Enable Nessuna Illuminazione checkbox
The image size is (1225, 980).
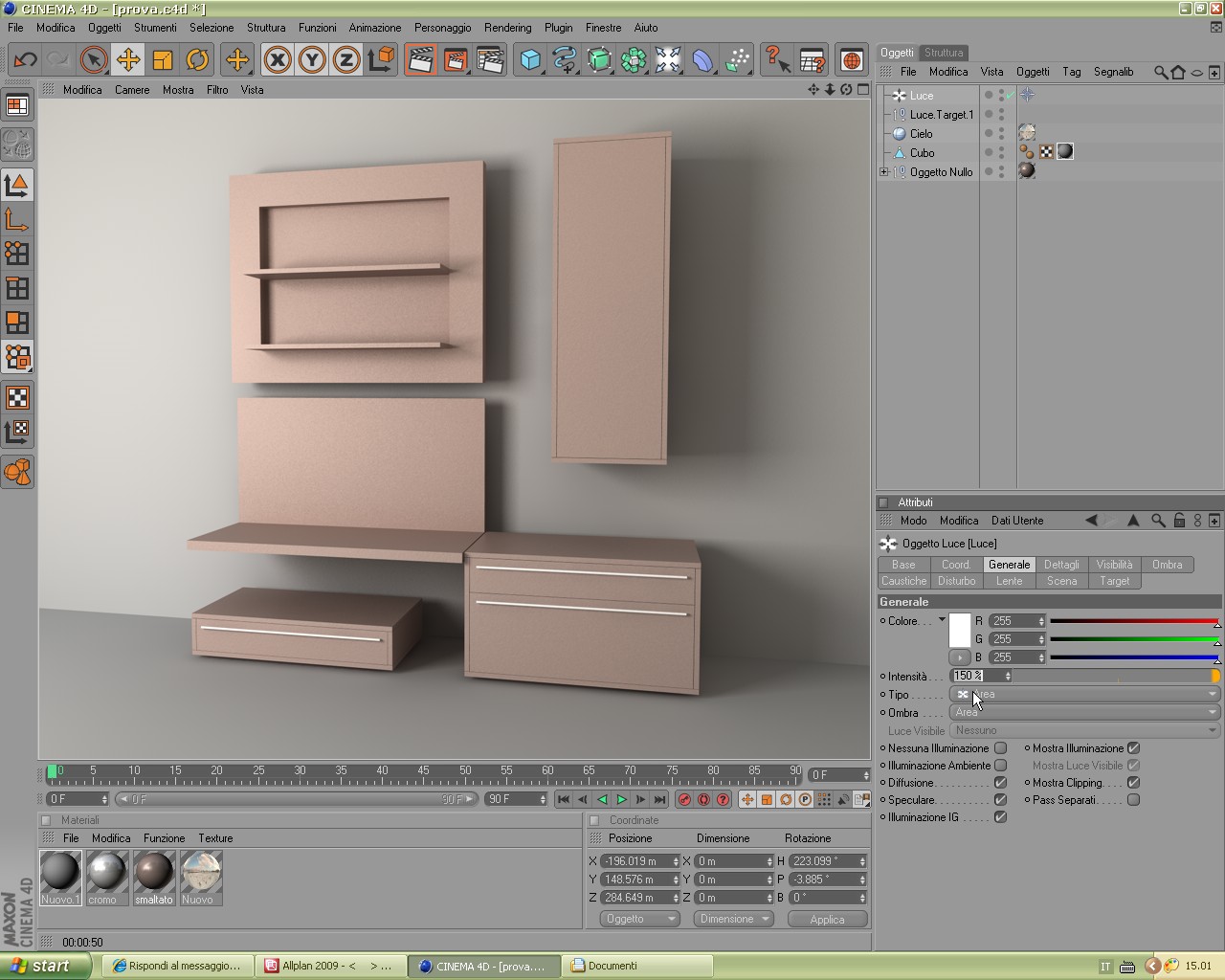click(x=1000, y=748)
